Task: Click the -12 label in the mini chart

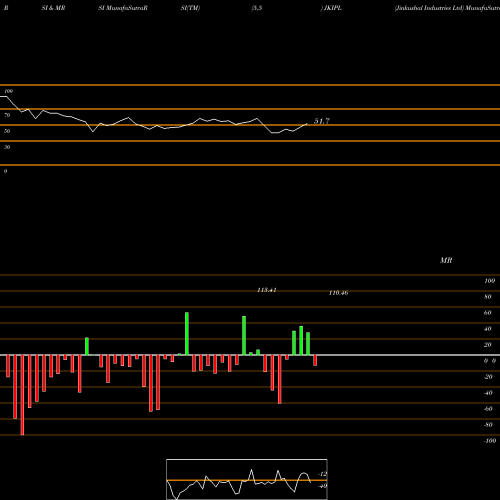Action: point(323,474)
